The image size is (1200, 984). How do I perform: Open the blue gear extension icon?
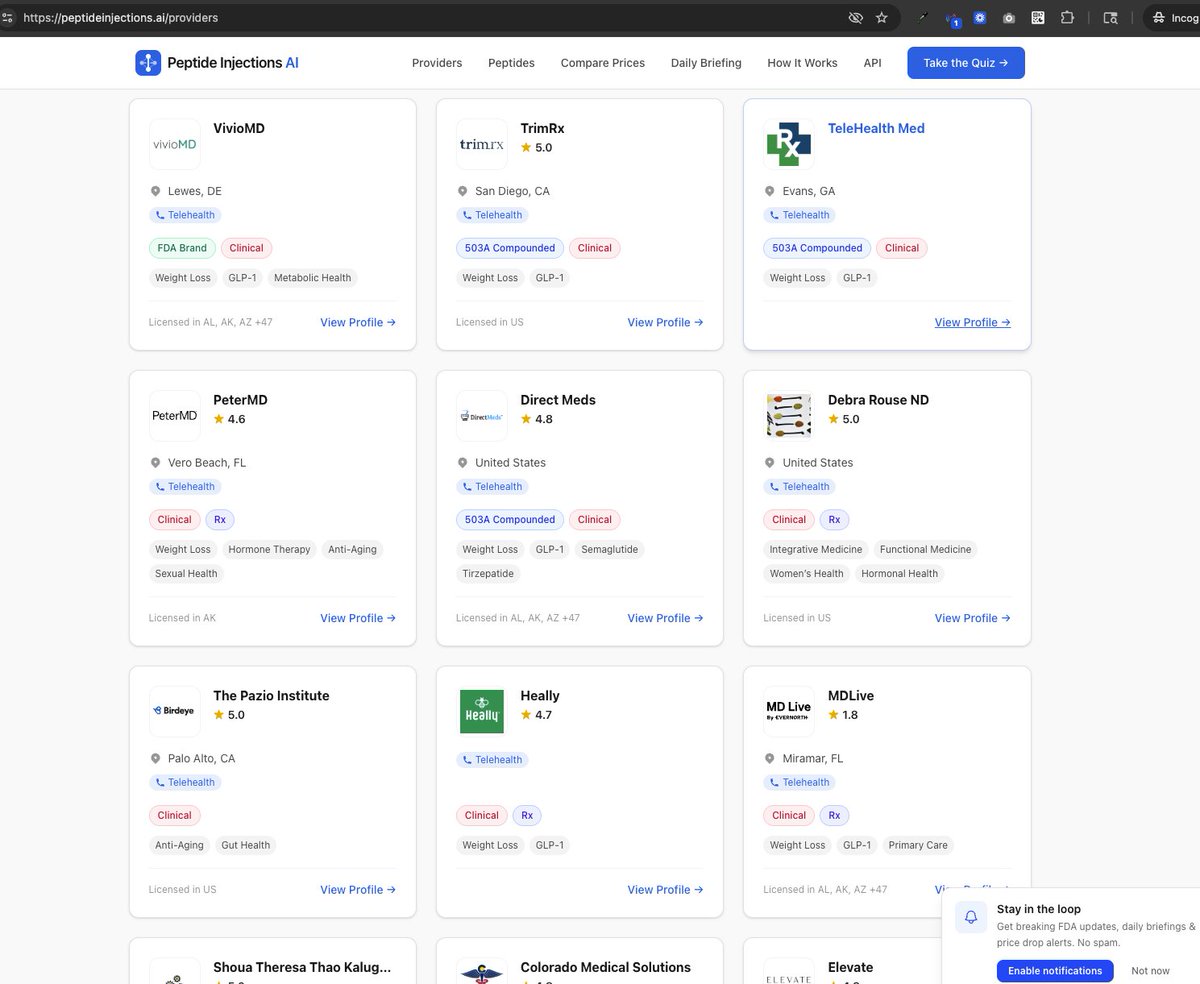(980, 18)
